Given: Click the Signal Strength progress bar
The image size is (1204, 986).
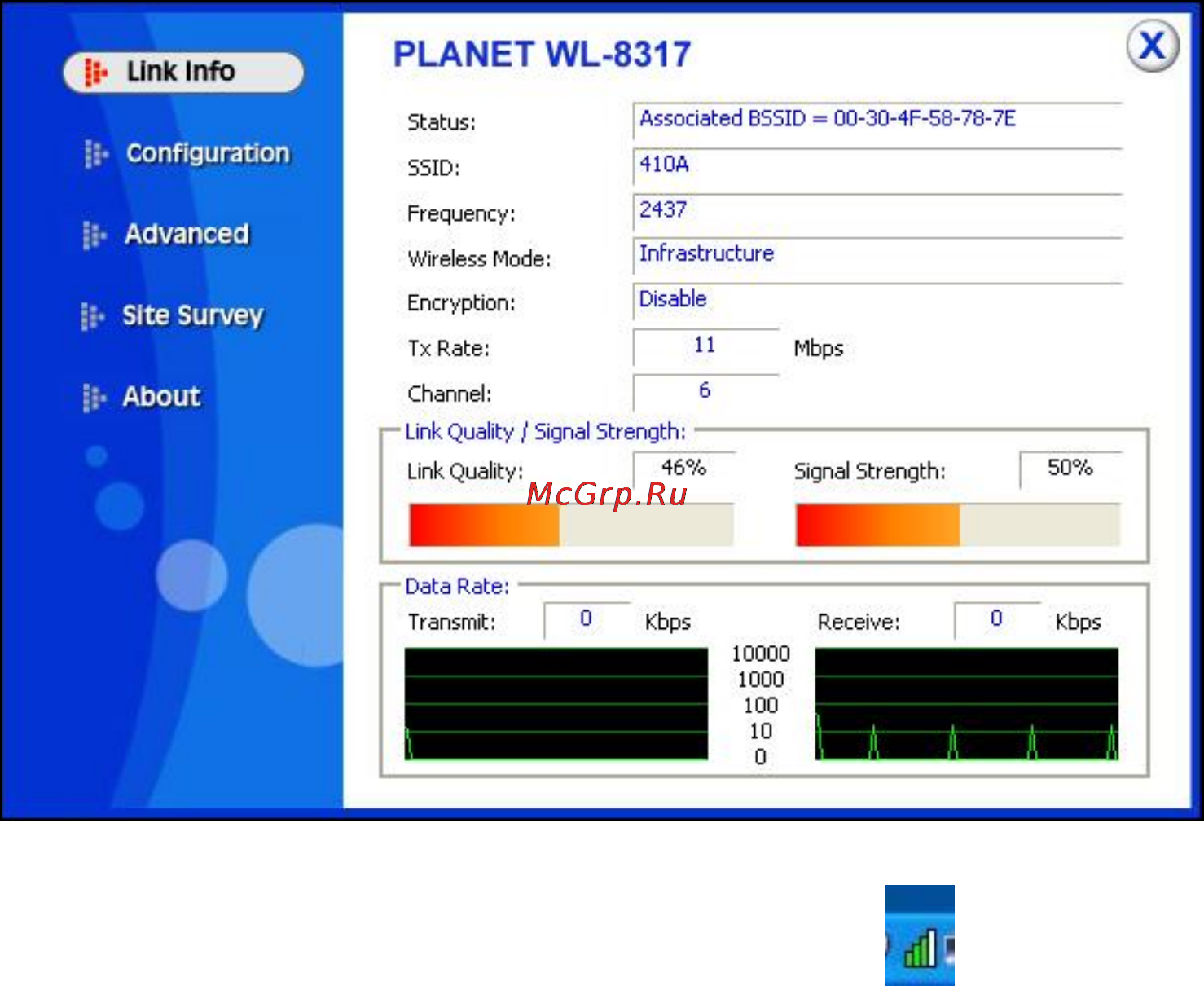Looking at the screenshot, I should click(958, 525).
